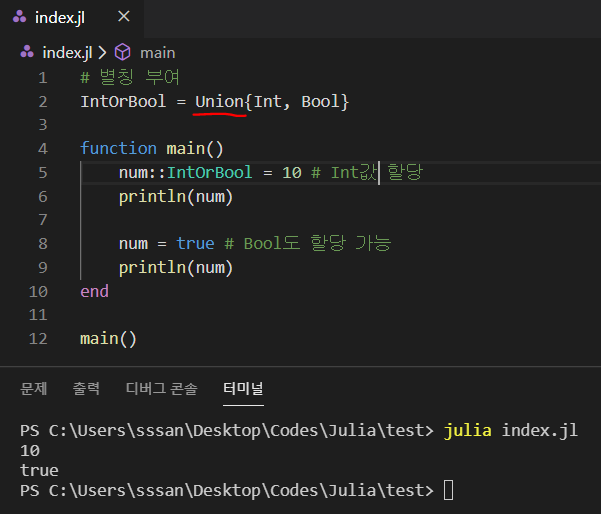Switch to the 문제 panel tab
Viewport: 601px width, 514px height.
34,388
